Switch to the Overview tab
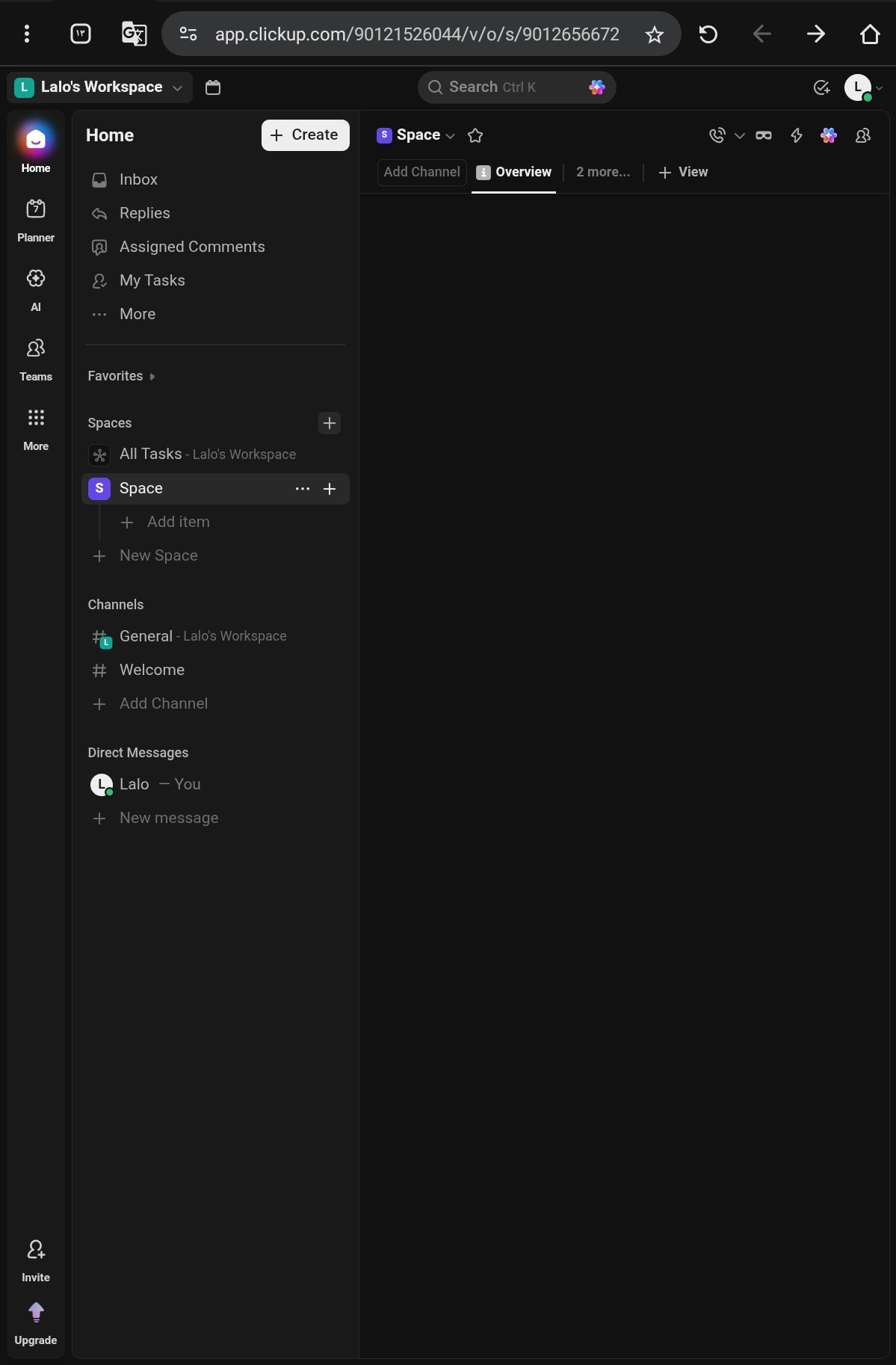Screen dimensions: 896x1365 pos(514,172)
